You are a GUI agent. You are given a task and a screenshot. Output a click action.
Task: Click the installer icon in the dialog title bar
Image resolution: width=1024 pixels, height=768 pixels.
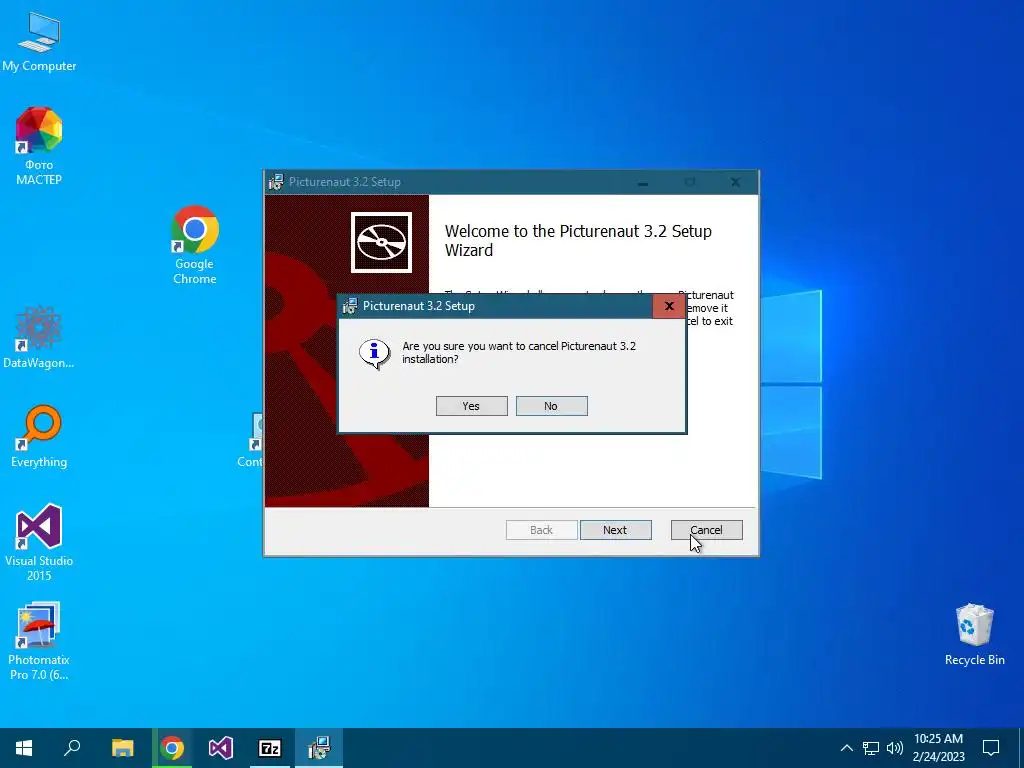click(350, 306)
